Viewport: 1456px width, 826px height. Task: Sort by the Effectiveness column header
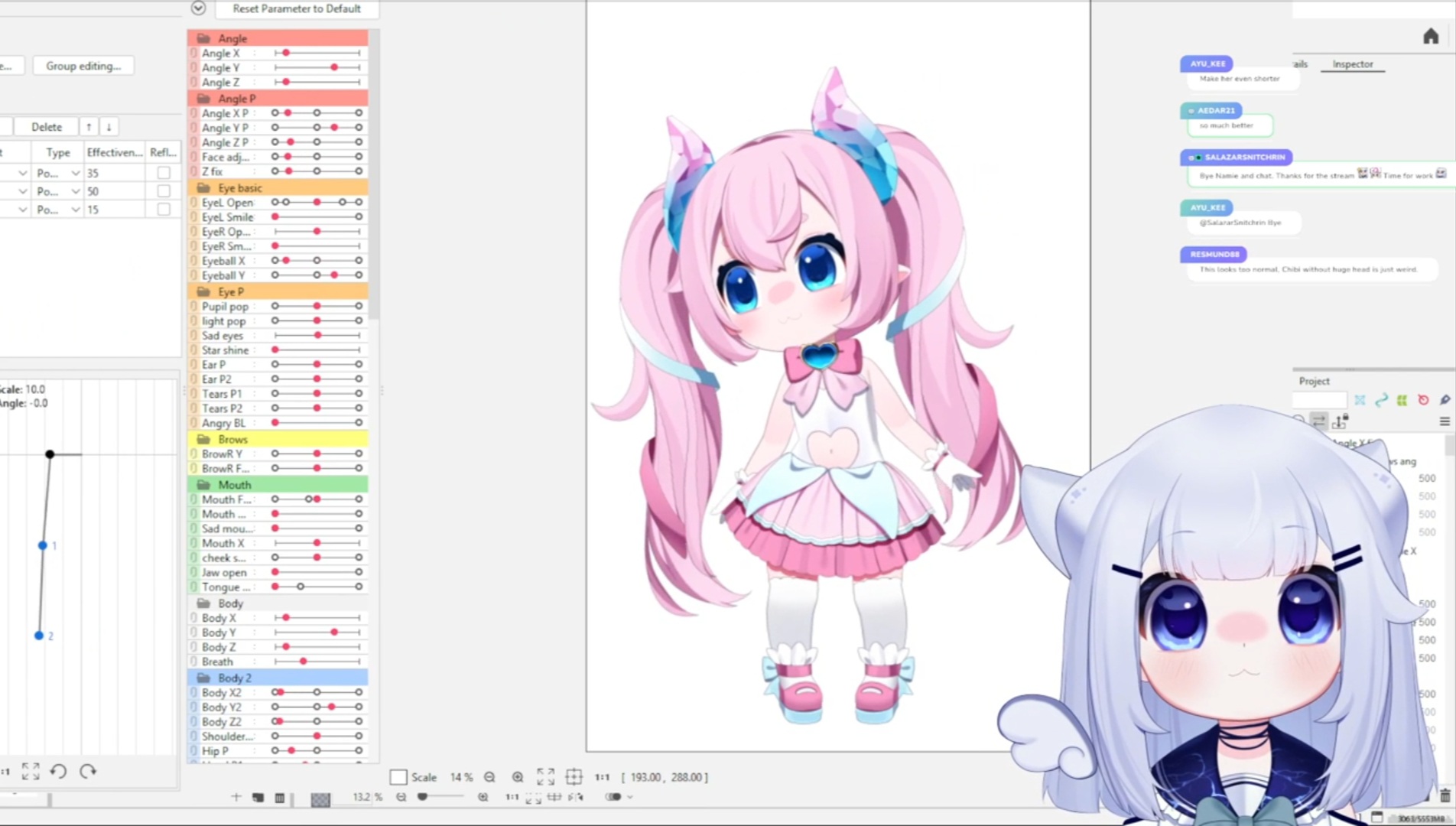[115, 152]
